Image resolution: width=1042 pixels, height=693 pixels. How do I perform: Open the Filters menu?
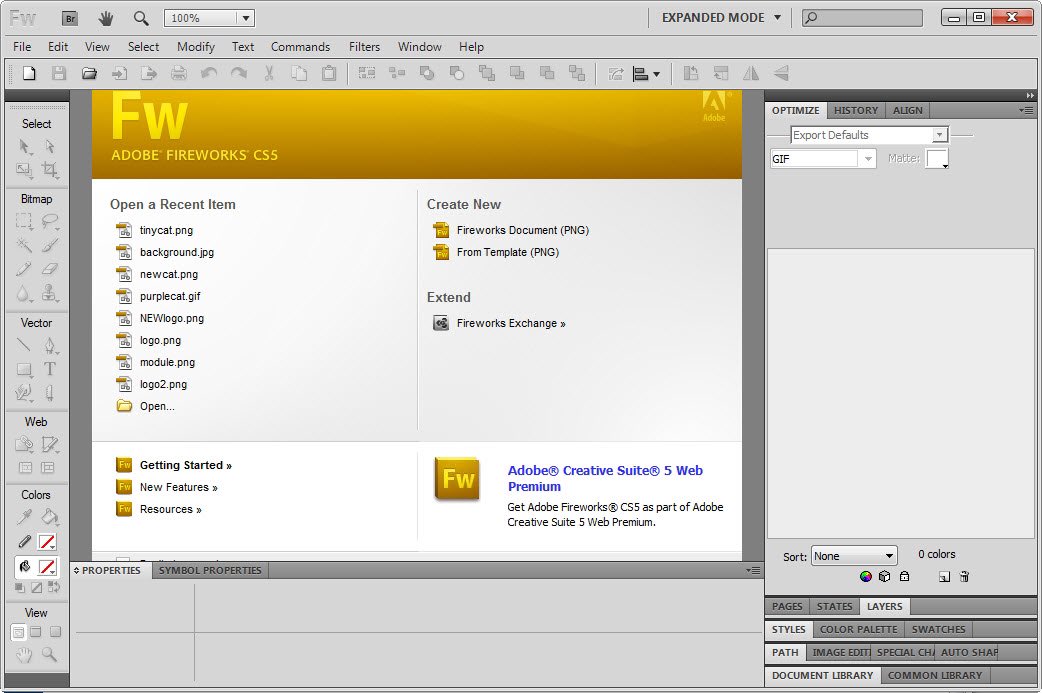[x=364, y=47]
